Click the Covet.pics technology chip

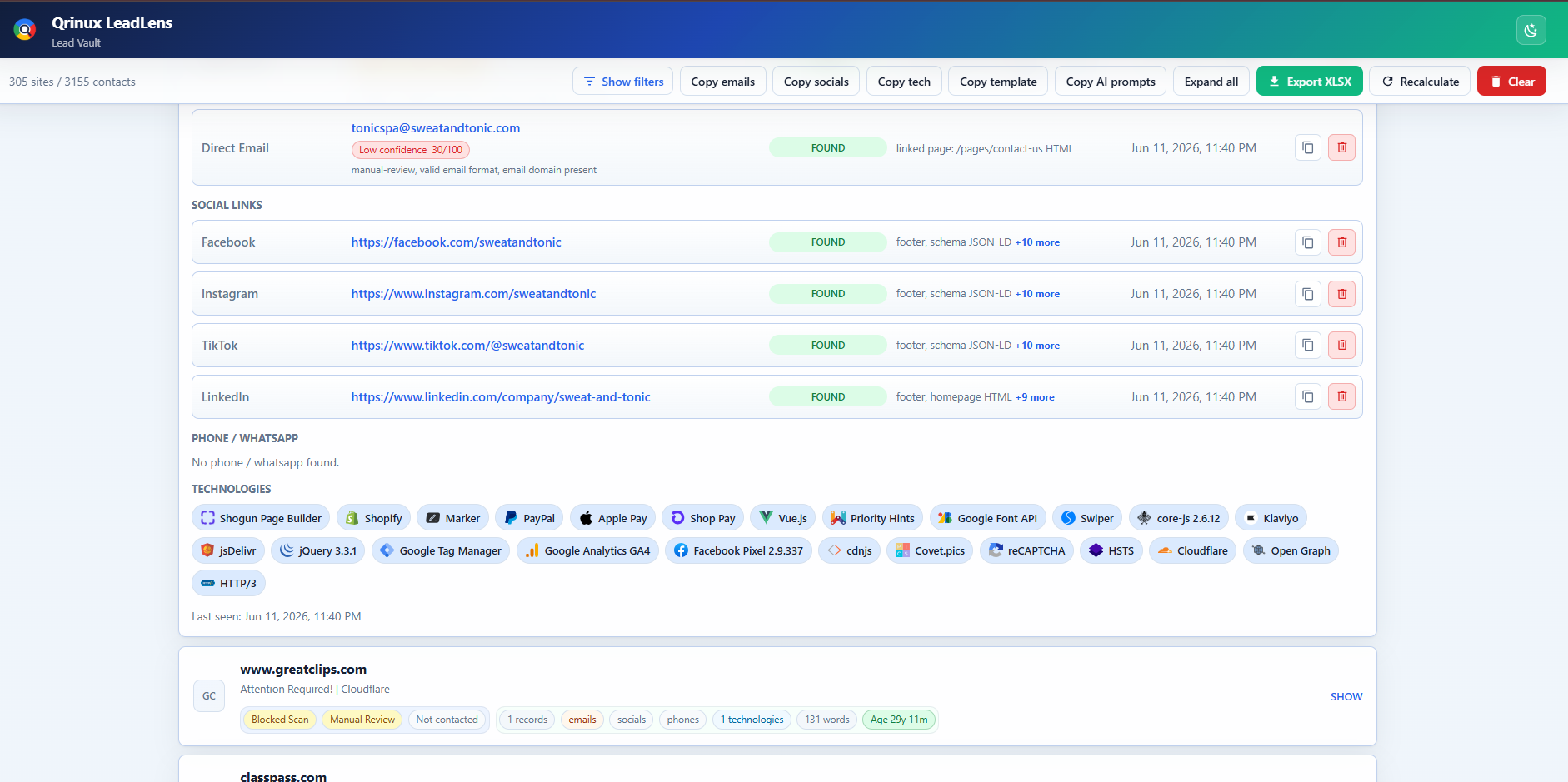(930, 550)
